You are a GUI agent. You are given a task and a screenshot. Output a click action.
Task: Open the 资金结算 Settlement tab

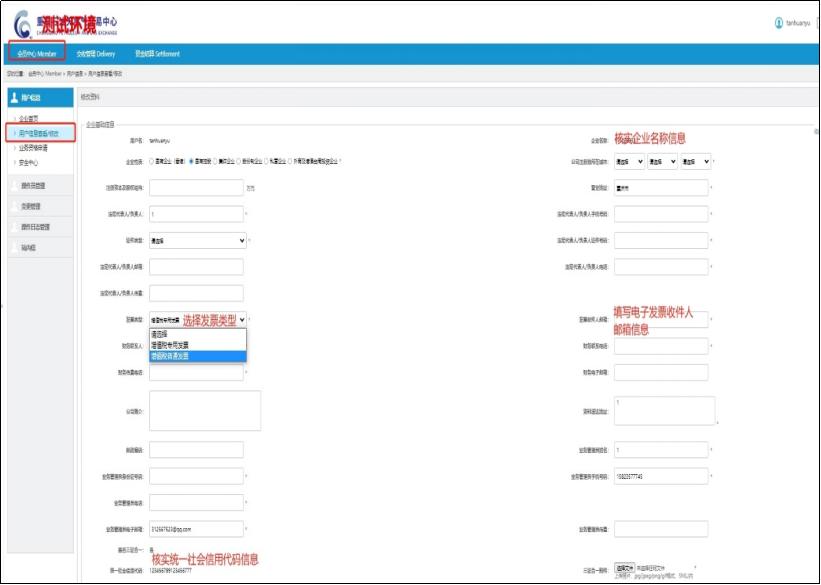click(x=157, y=53)
